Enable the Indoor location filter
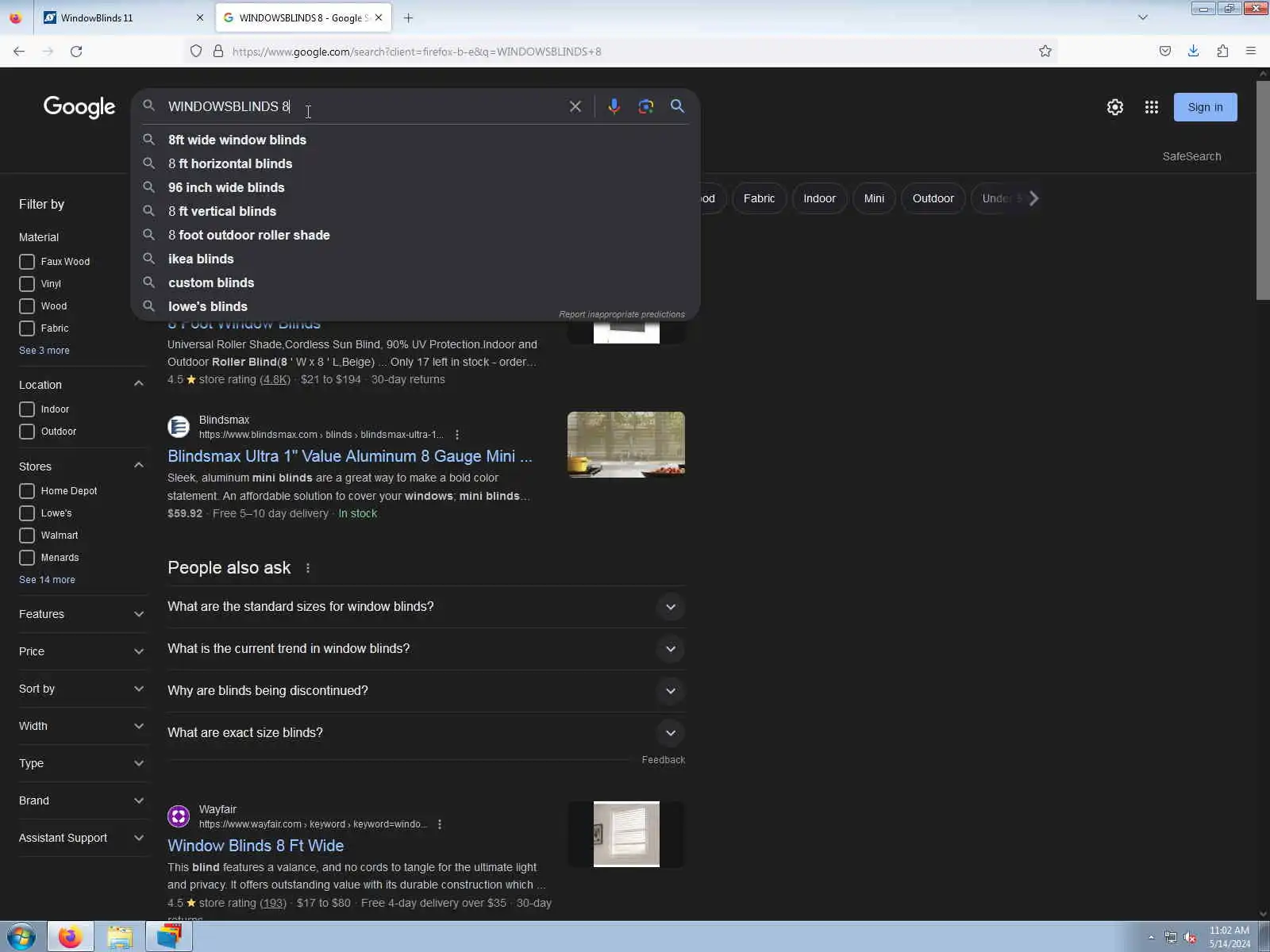Image resolution: width=1270 pixels, height=952 pixels. [27, 409]
